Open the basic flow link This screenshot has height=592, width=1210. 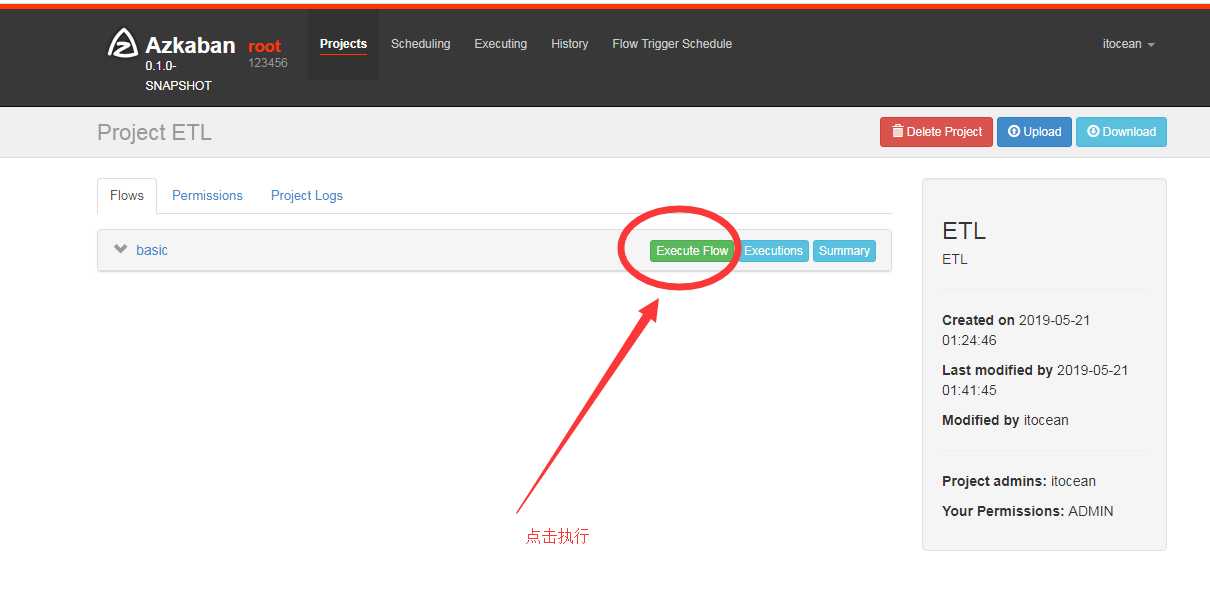pos(152,250)
